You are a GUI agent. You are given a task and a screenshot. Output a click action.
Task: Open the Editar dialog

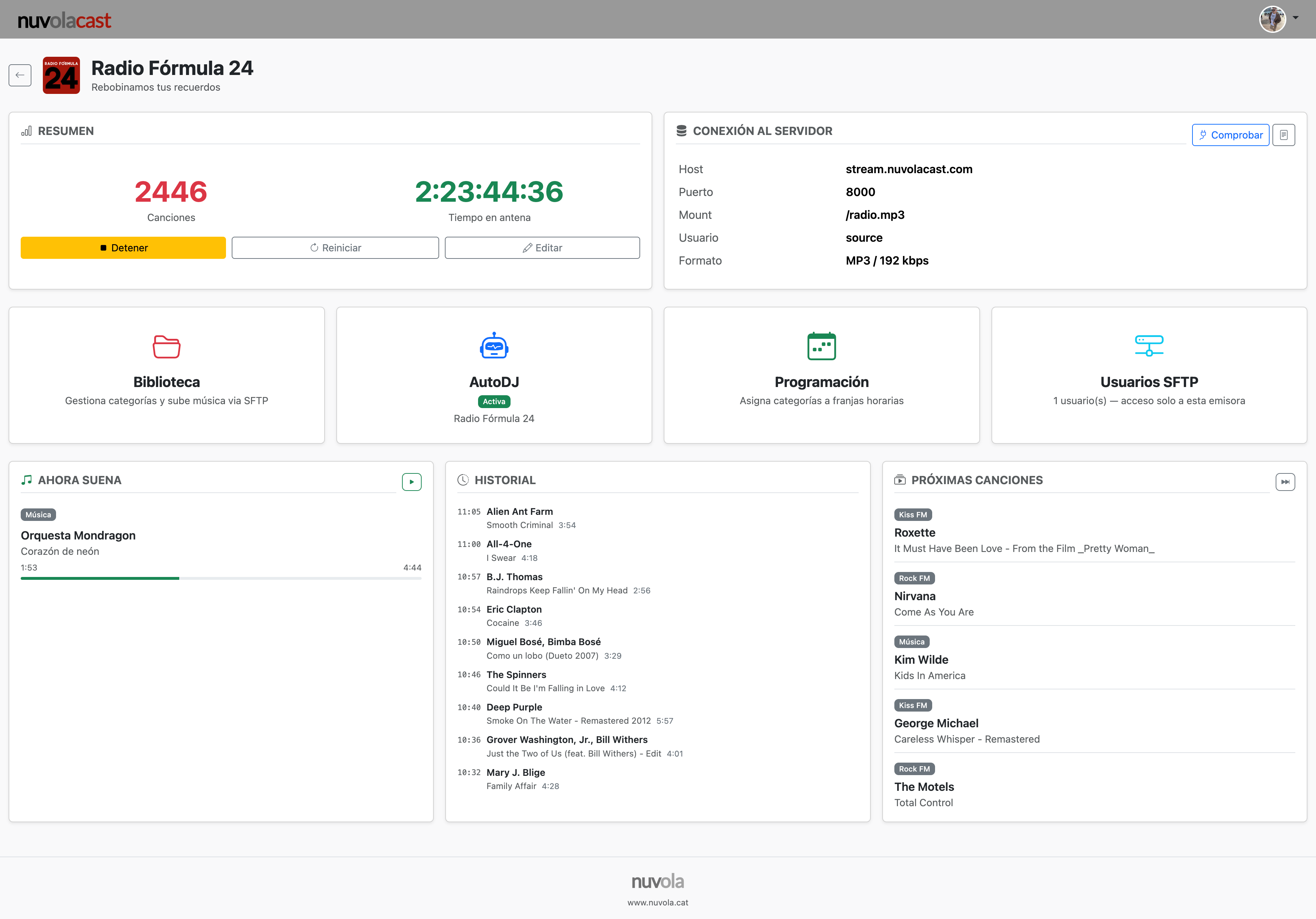tap(542, 248)
